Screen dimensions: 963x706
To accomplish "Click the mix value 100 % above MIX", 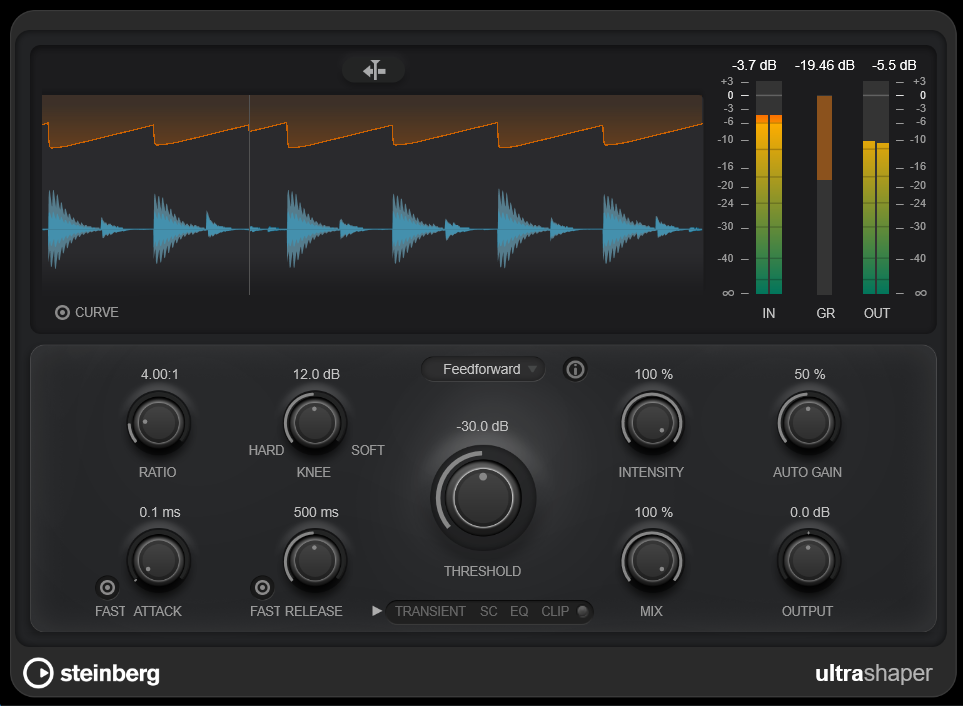I will [x=653, y=512].
